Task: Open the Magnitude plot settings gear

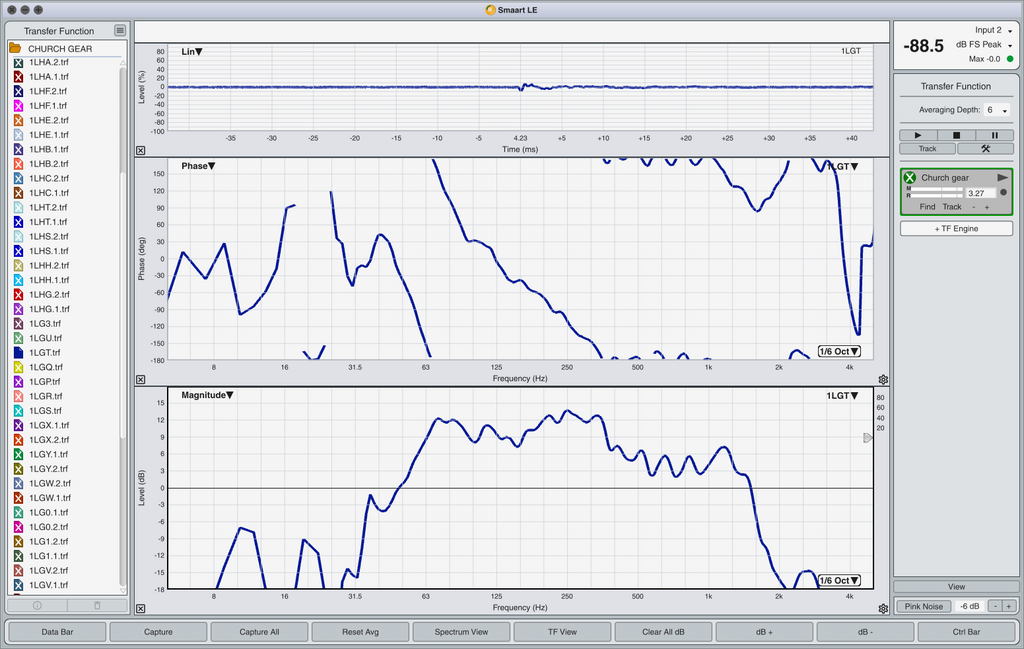Action: pos(883,609)
